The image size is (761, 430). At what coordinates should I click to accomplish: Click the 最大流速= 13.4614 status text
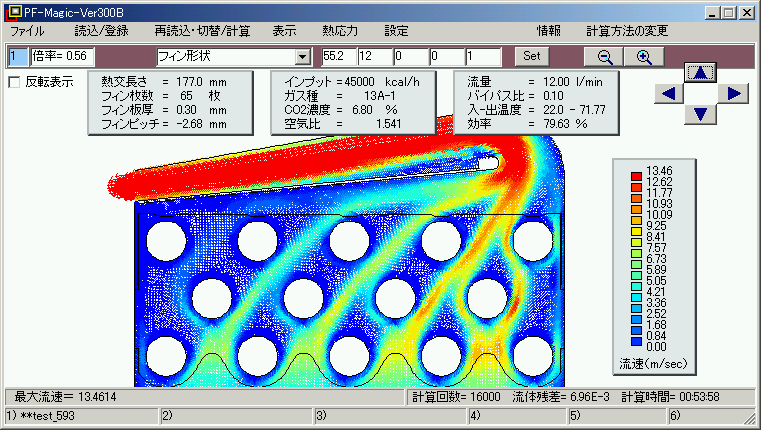point(65,397)
